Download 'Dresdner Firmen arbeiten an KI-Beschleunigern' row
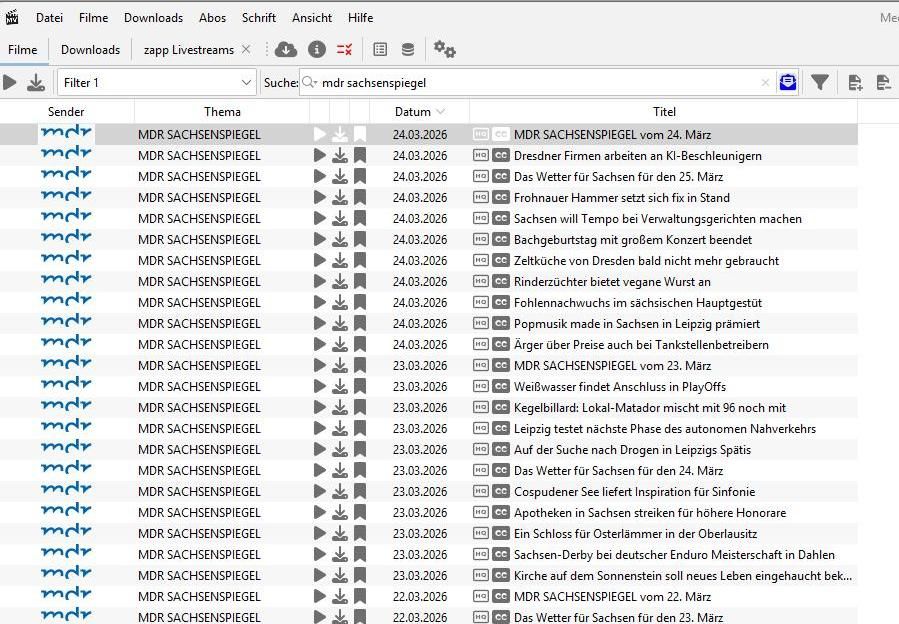This screenshot has height=624, width=899. point(340,155)
